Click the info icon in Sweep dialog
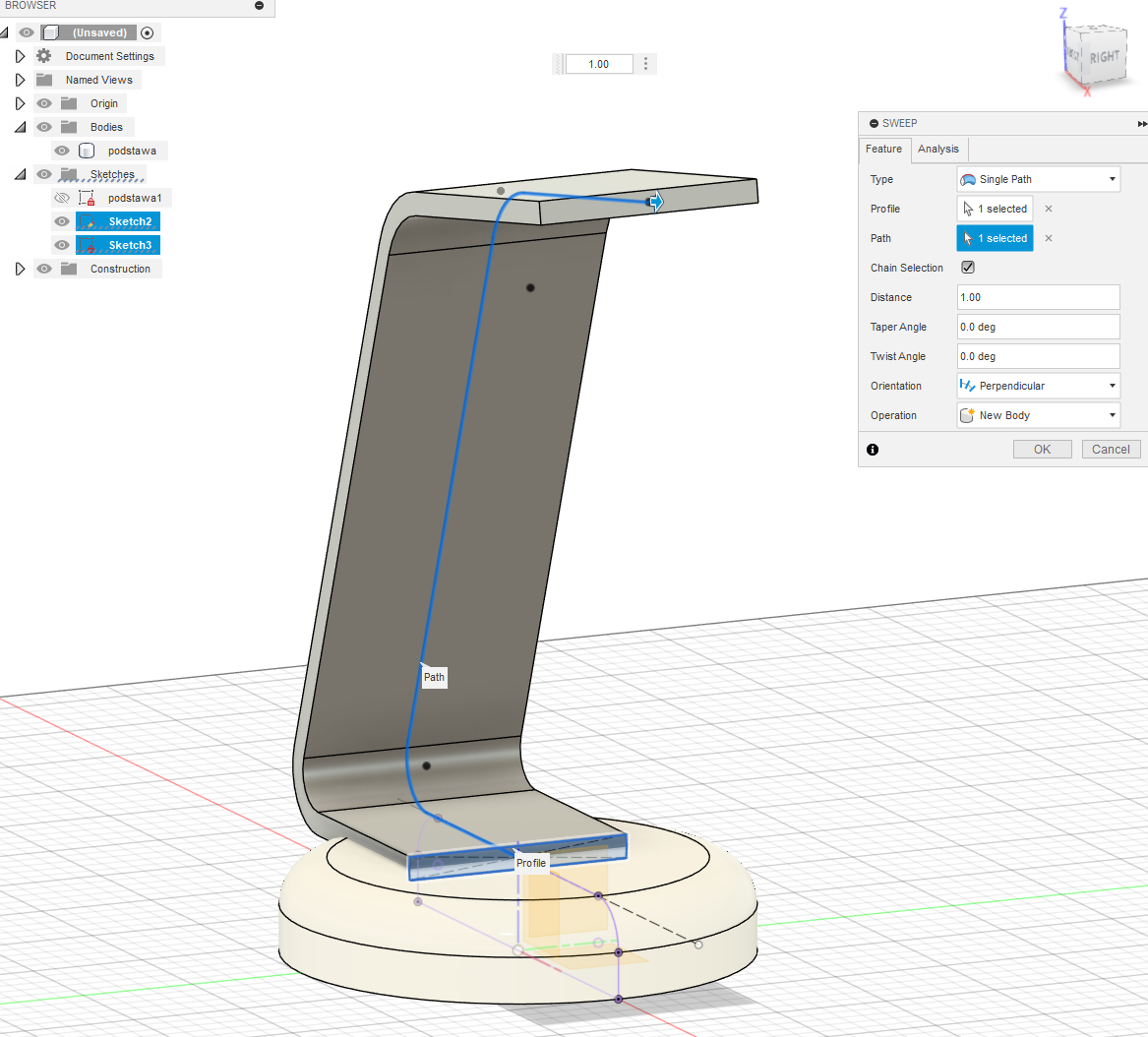1148x1037 pixels. (x=873, y=450)
